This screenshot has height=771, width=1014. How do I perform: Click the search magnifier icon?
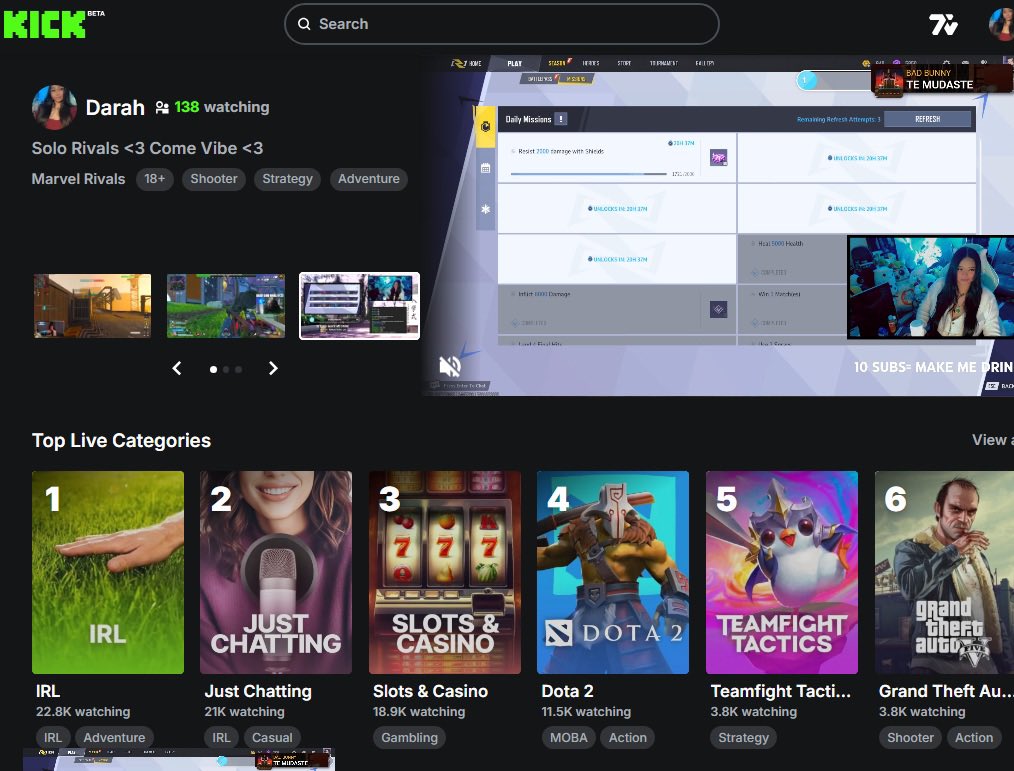coord(304,24)
